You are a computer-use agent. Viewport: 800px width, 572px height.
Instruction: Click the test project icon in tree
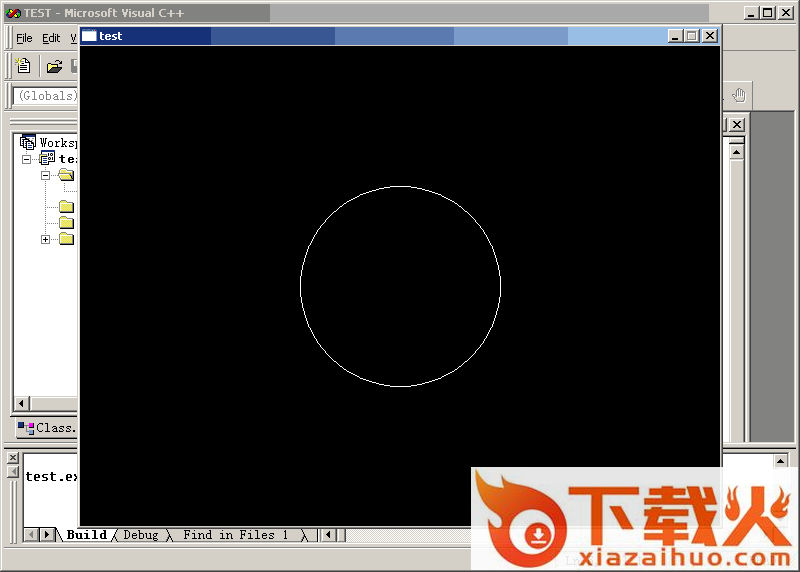47,159
